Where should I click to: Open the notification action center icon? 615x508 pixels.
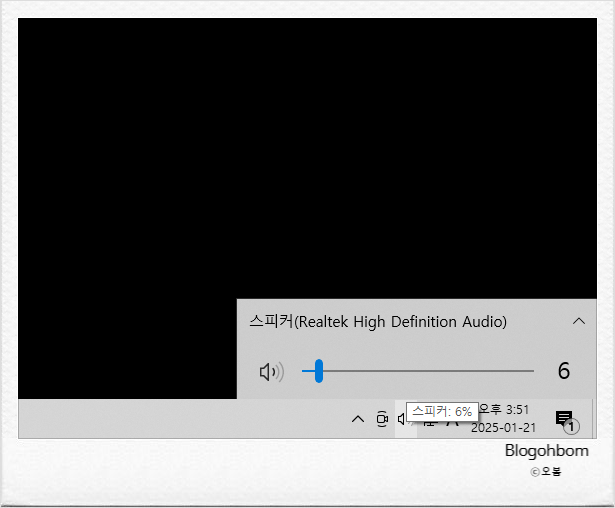567,421
